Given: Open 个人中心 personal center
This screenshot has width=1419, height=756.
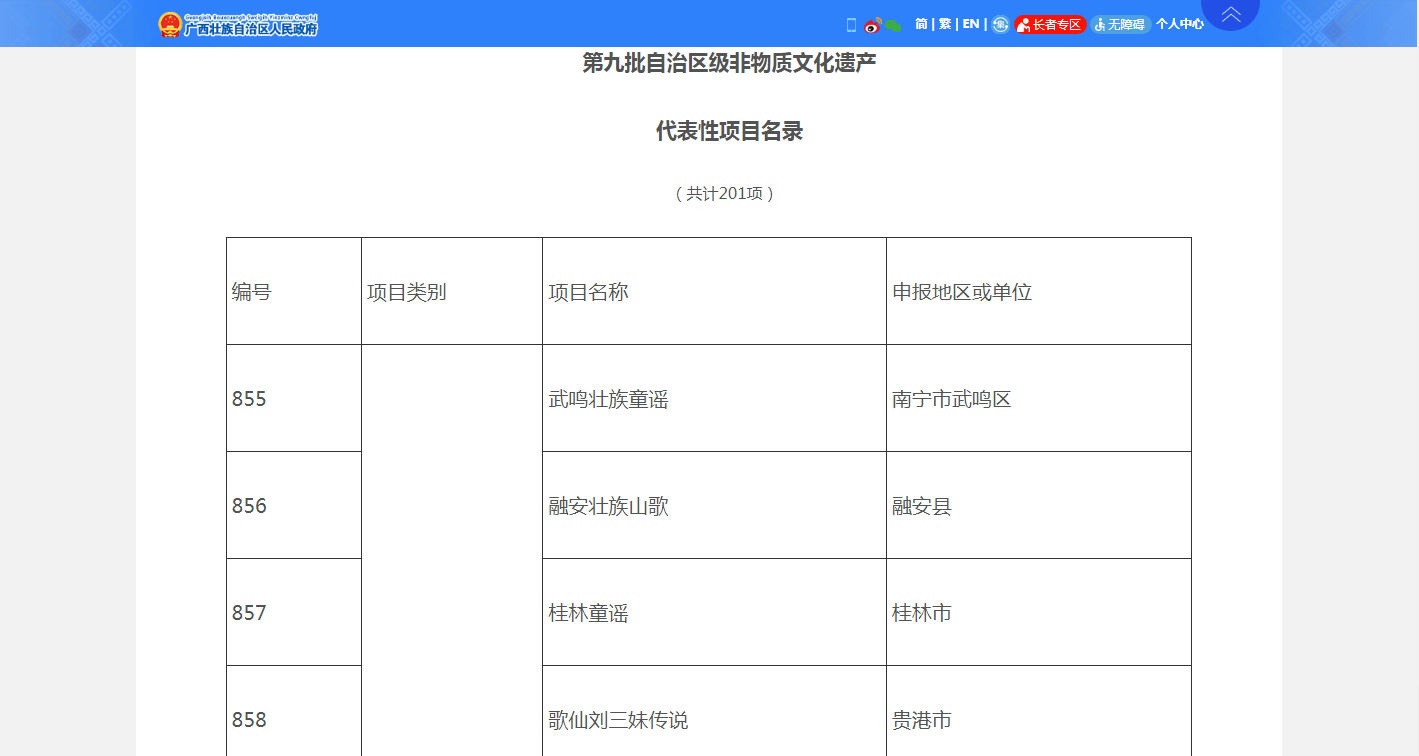Looking at the screenshot, I should (1180, 24).
